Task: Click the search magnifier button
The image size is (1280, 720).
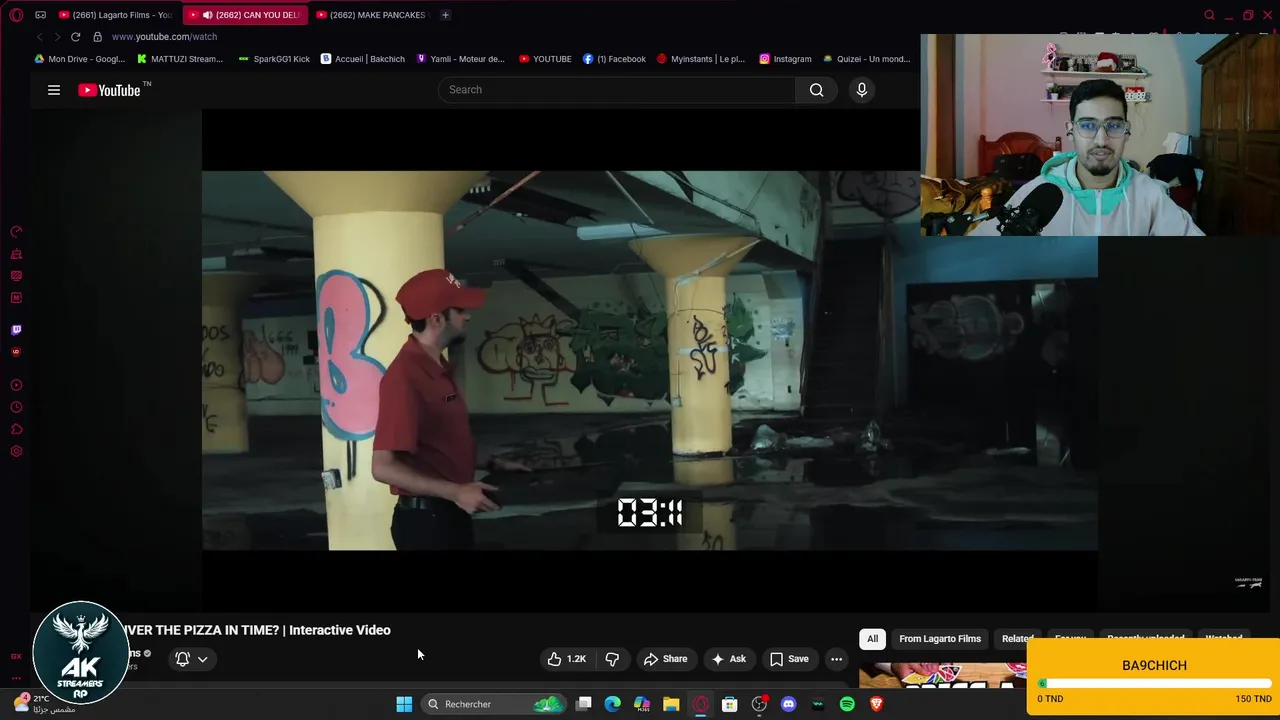Action: coord(817,90)
